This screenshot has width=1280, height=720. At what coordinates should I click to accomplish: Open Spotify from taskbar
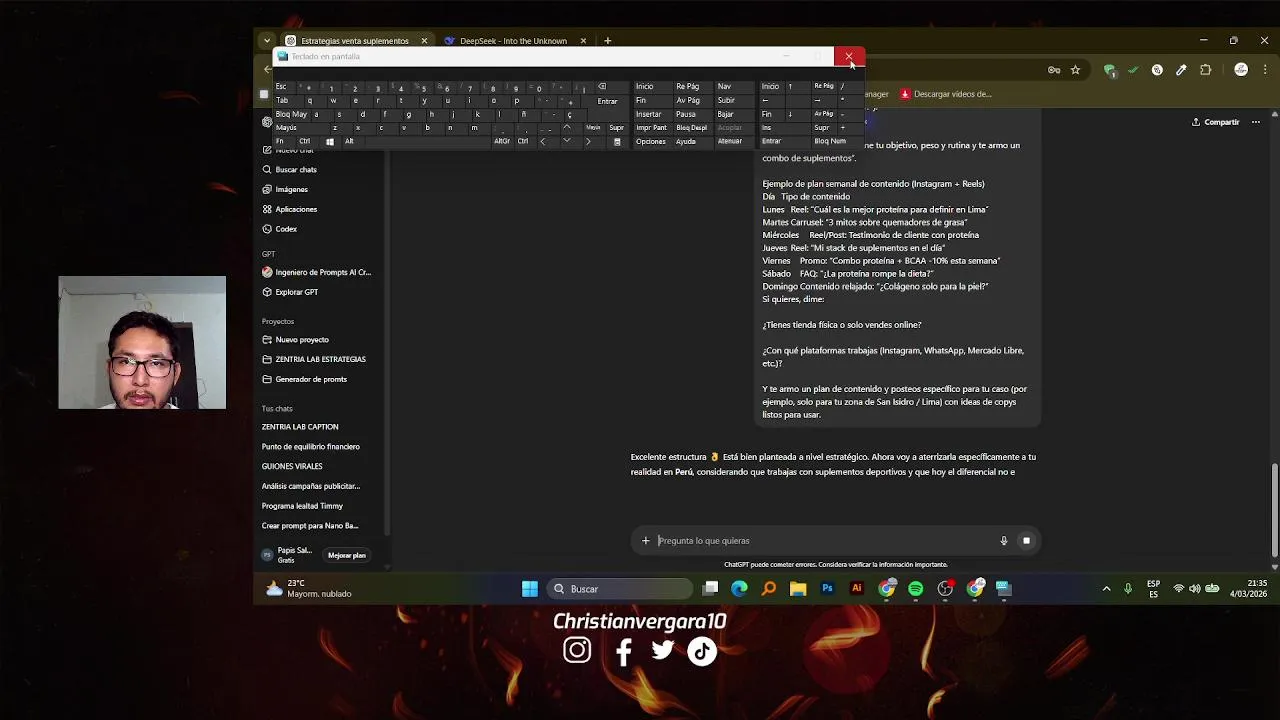coord(916,589)
